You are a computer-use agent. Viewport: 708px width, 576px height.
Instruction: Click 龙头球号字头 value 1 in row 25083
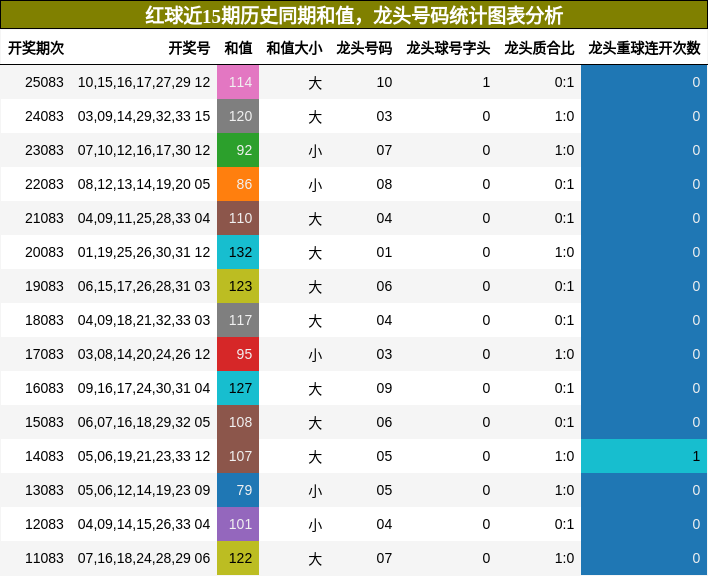[486, 82]
